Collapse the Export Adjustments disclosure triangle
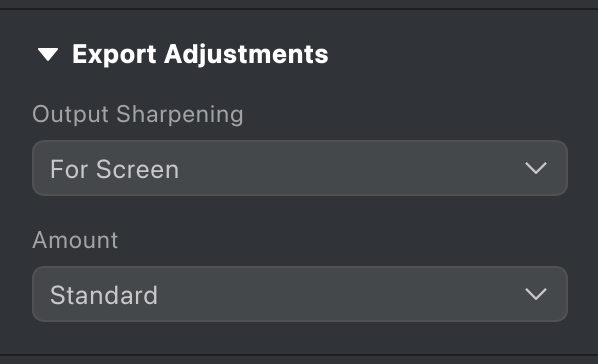 point(48,54)
